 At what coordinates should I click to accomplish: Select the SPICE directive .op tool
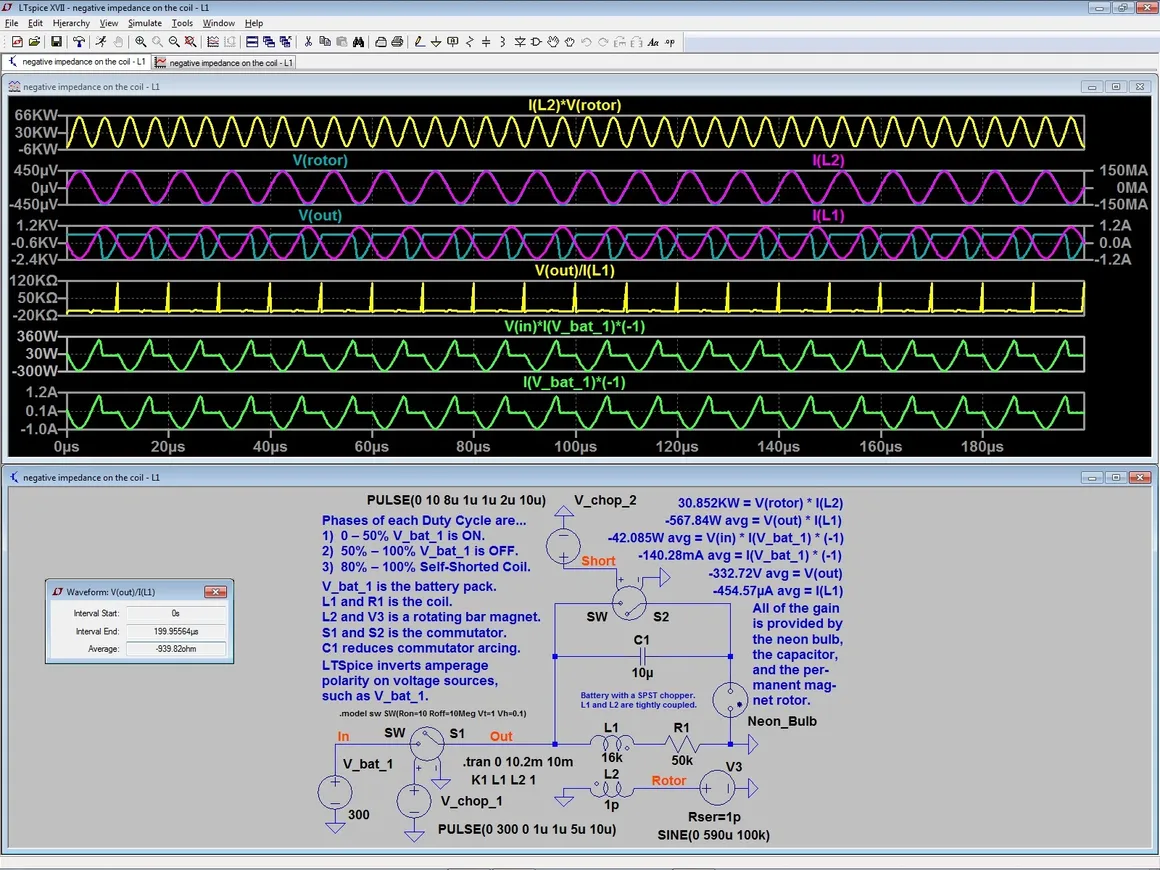[x=670, y=42]
